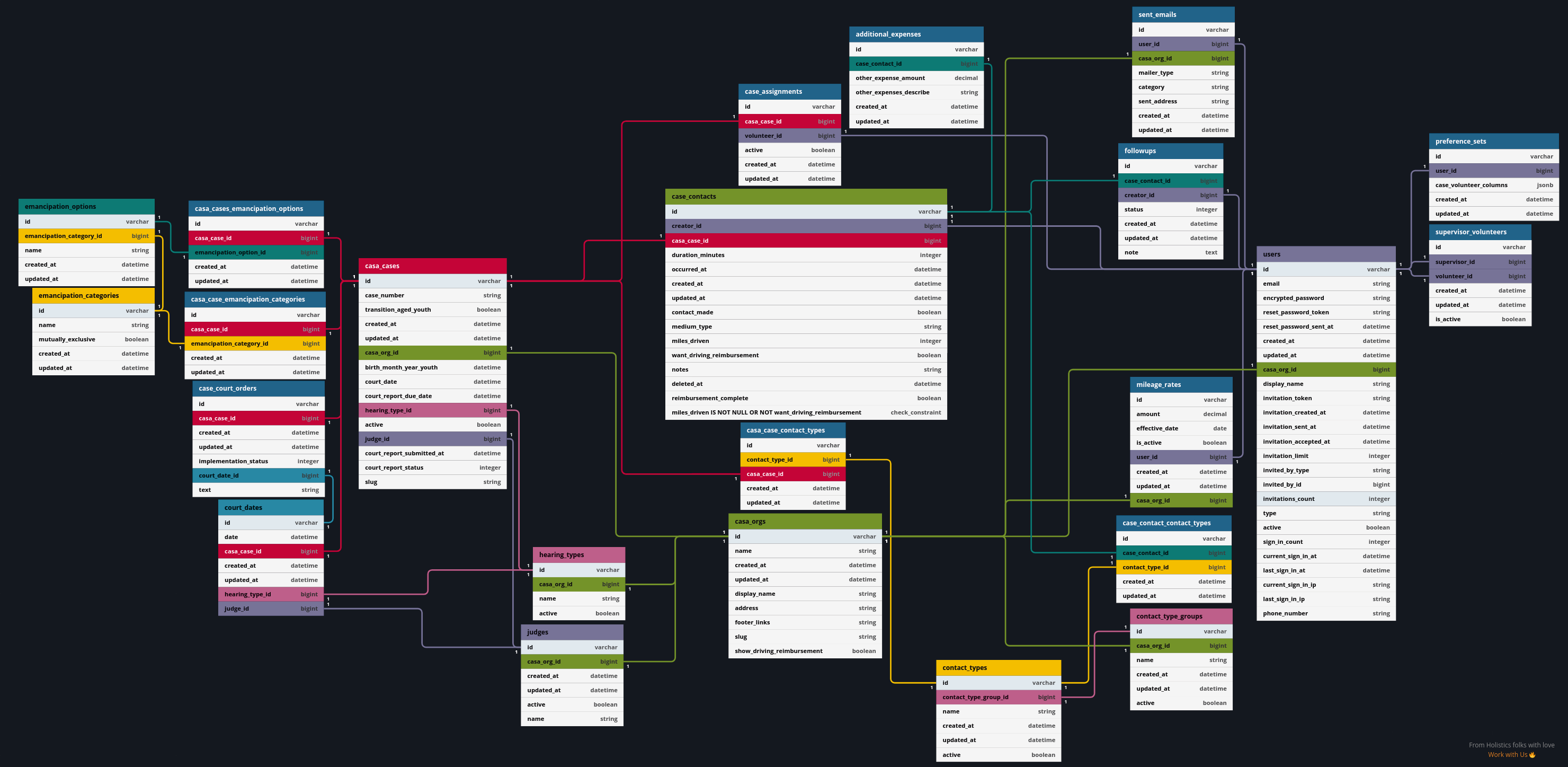Image resolution: width=1568 pixels, height=767 pixels.
Task: Select contact_type_group_id field in contact_types
Action: [x=997, y=697]
